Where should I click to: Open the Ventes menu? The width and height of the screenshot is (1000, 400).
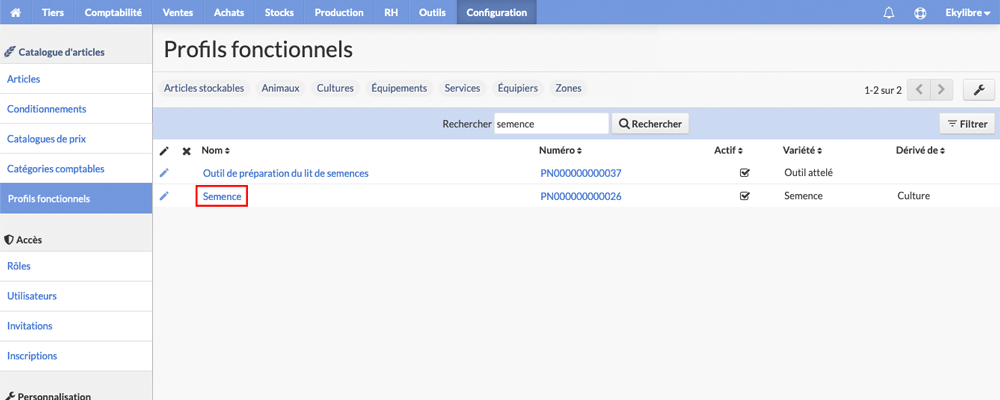[x=178, y=12]
